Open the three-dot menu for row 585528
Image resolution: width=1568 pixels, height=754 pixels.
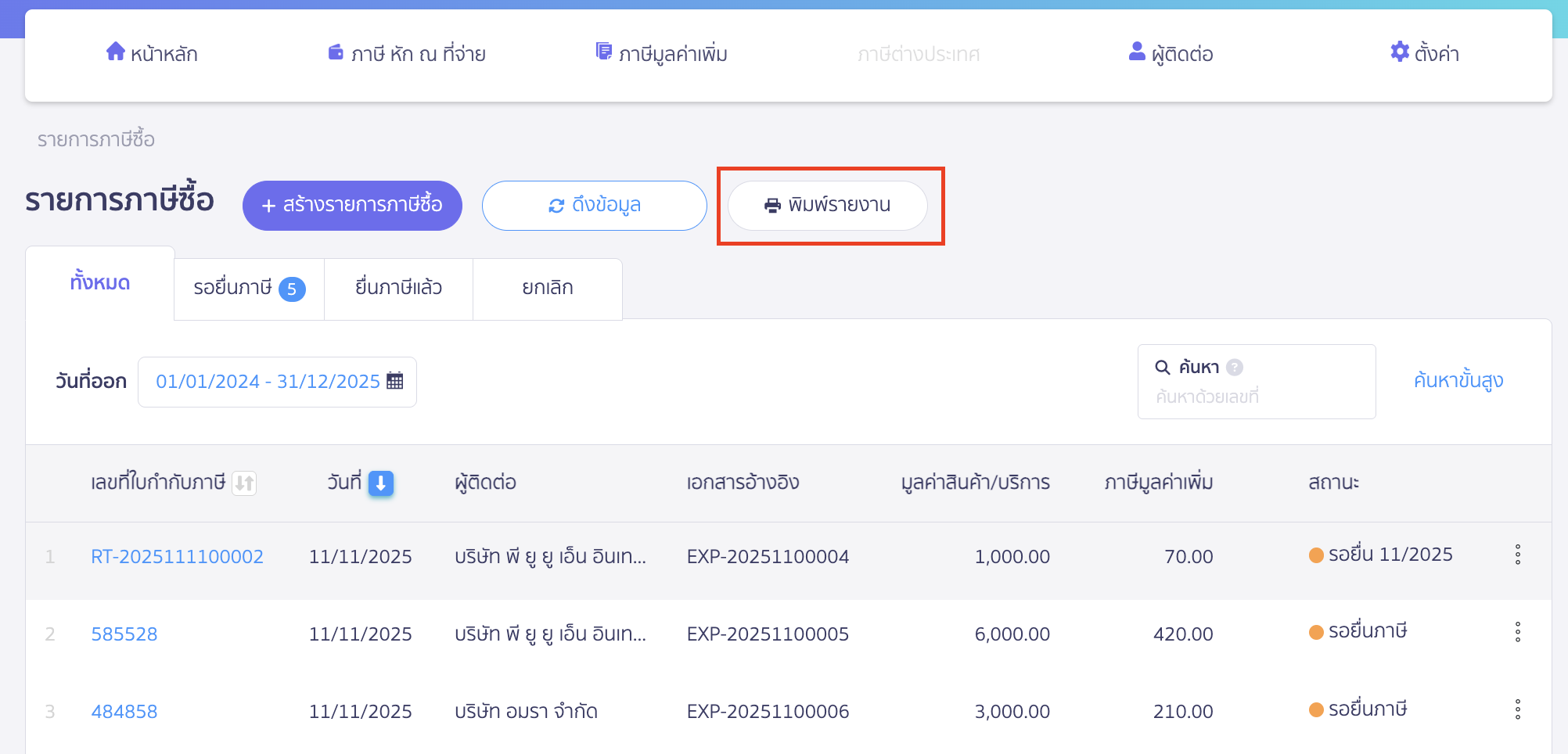1517,632
